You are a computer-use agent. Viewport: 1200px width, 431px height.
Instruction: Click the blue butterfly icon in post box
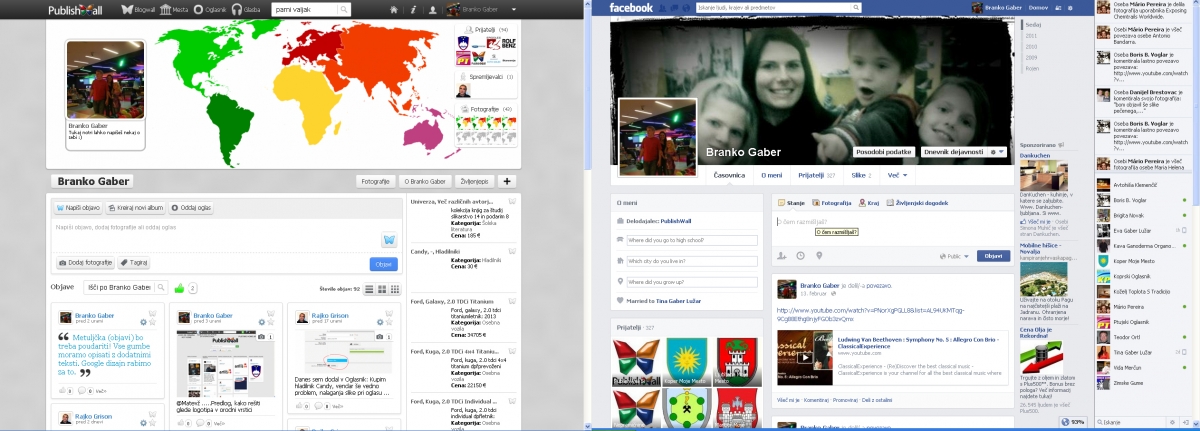pyautogui.click(x=387, y=240)
